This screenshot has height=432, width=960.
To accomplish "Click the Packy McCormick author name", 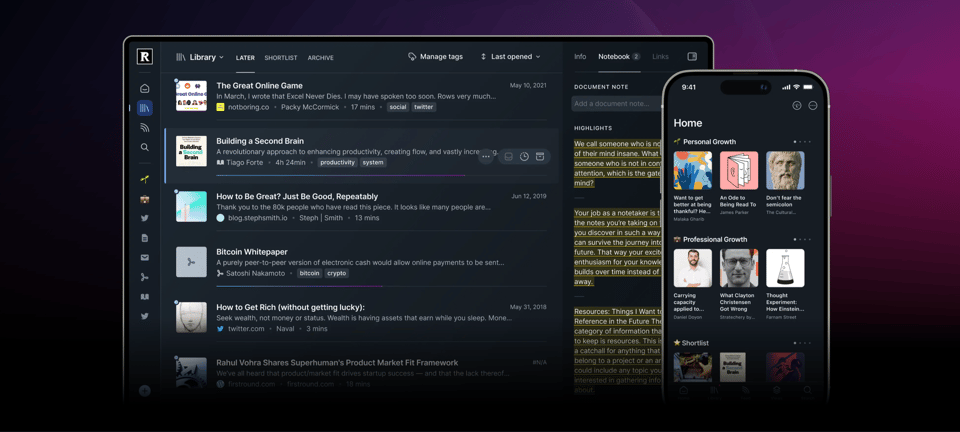I will pos(309,107).
